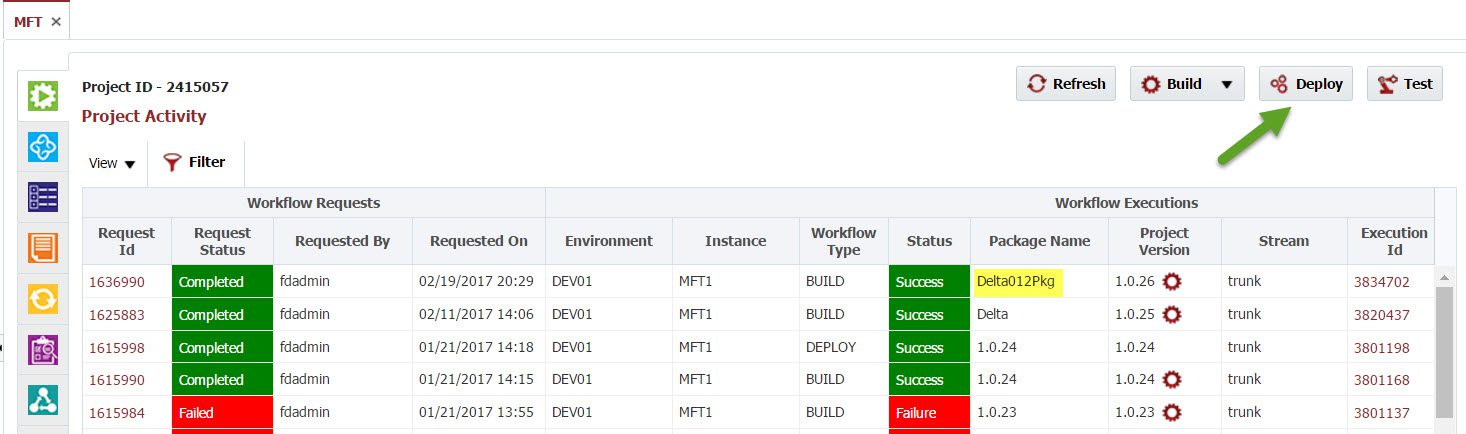Open request id 1625883

117,315
